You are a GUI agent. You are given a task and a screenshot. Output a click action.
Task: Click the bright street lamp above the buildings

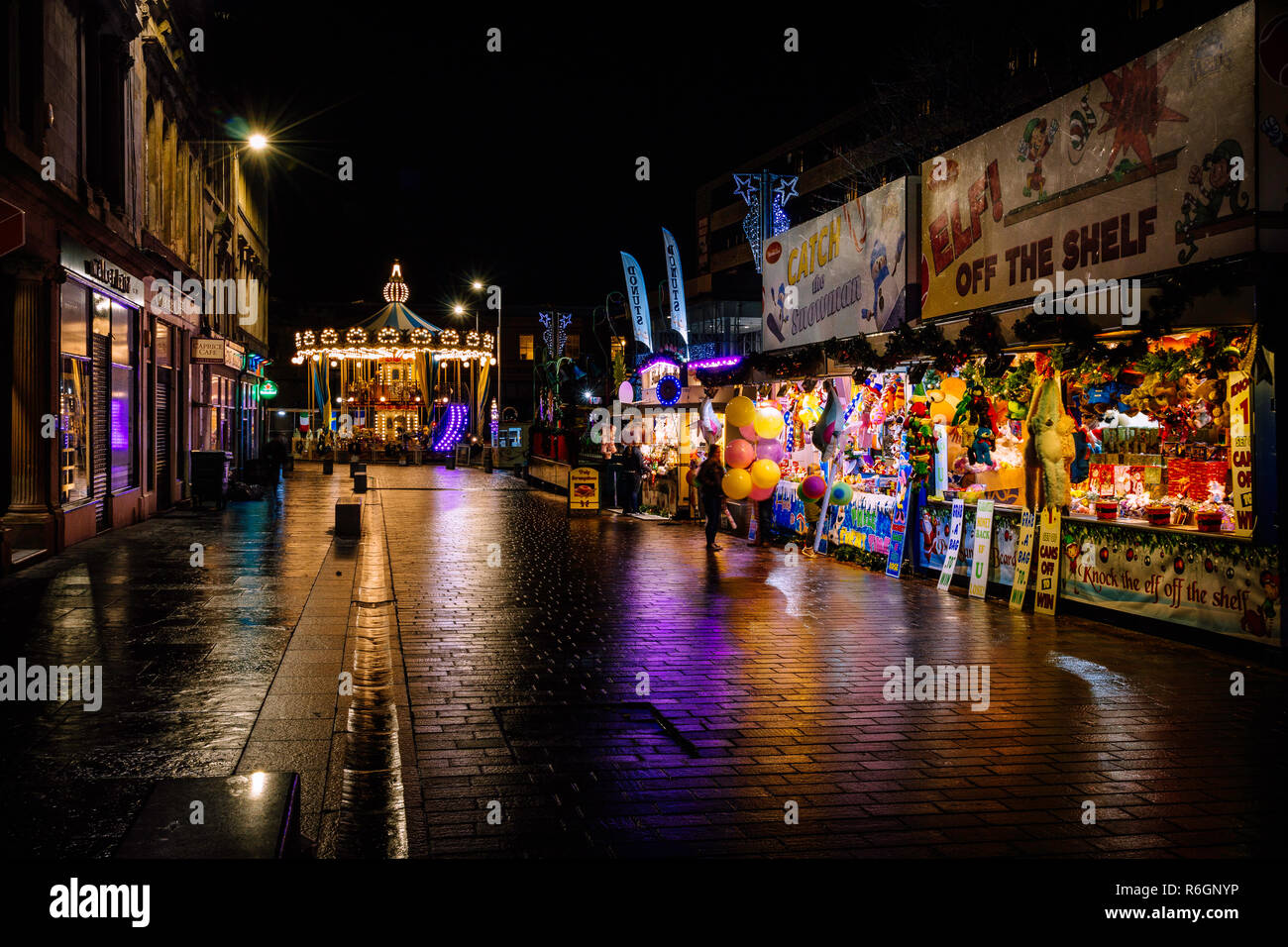[x=257, y=142]
